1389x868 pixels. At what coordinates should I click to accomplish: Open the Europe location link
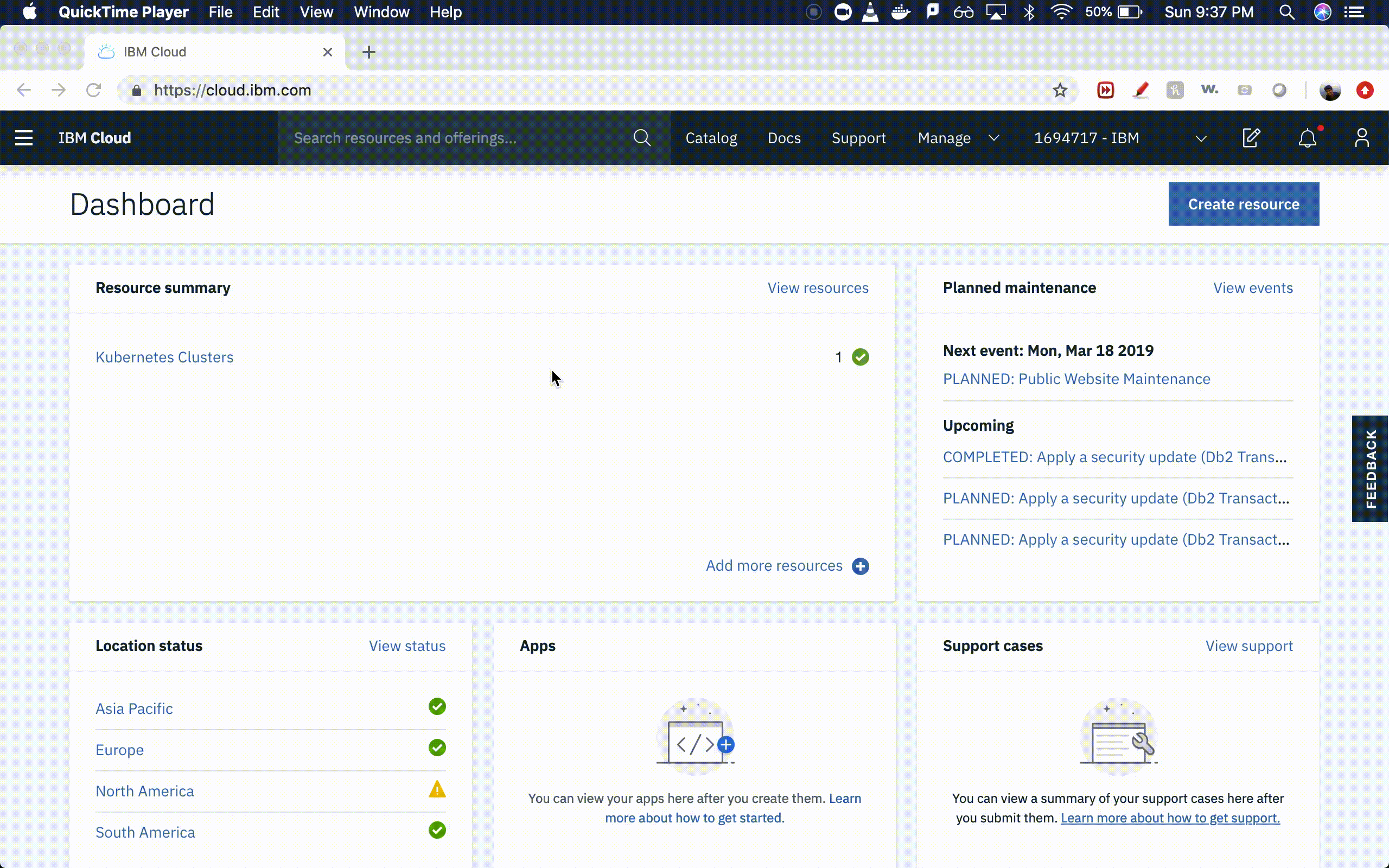119,750
